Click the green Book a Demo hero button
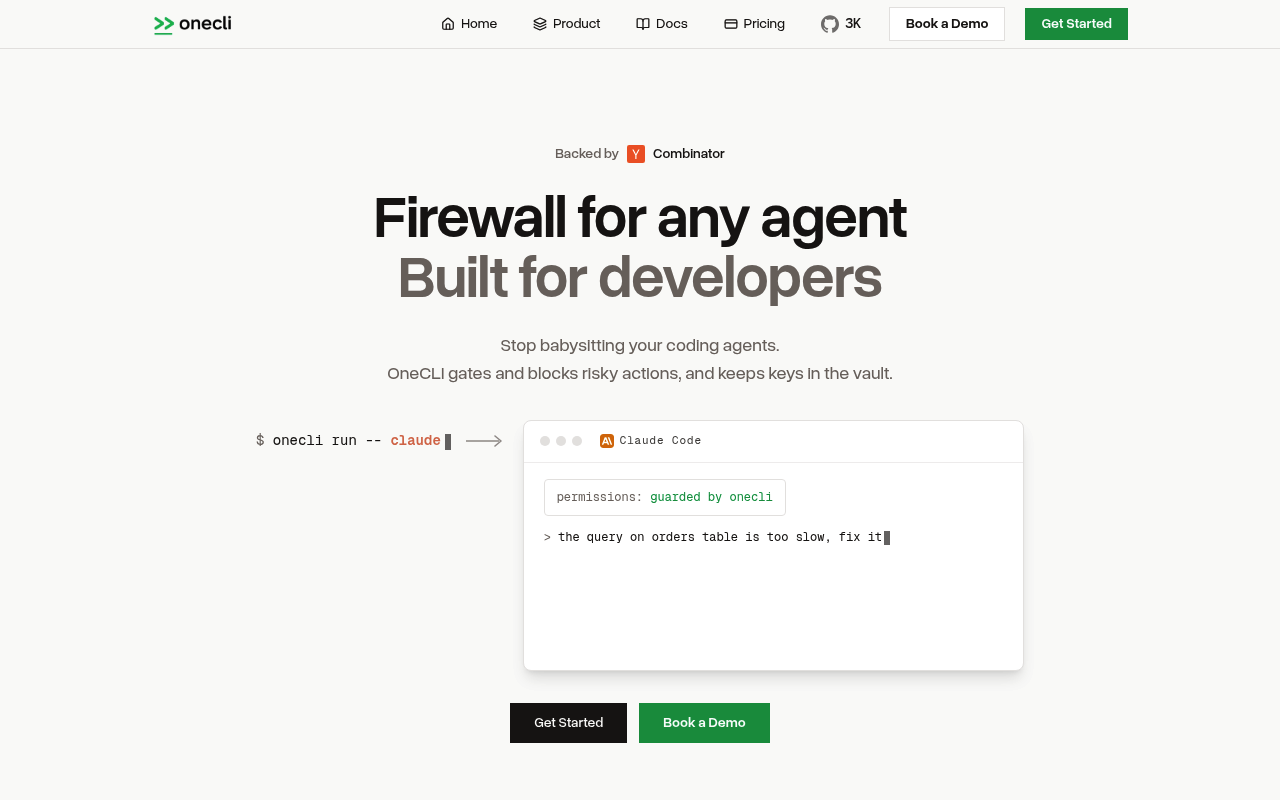The height and width of the screenshot is (800, 1280). point(704,723)
